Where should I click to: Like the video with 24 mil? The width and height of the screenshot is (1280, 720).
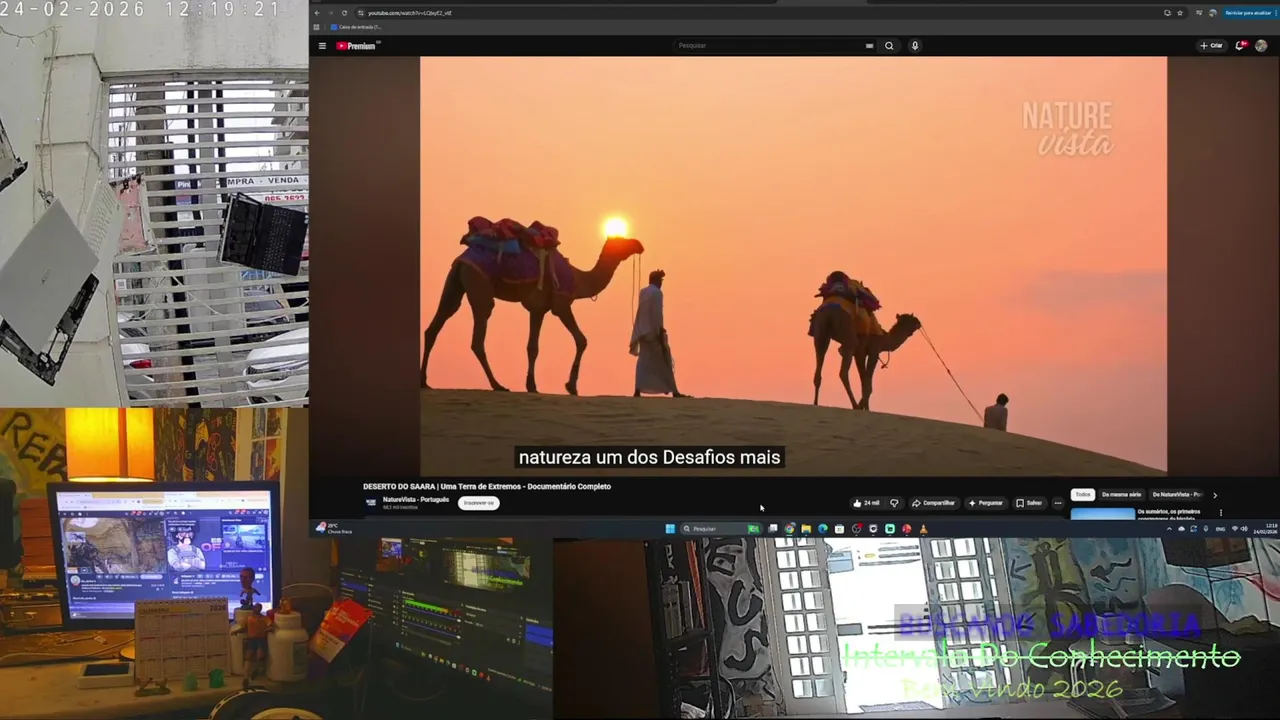(866, 503)
